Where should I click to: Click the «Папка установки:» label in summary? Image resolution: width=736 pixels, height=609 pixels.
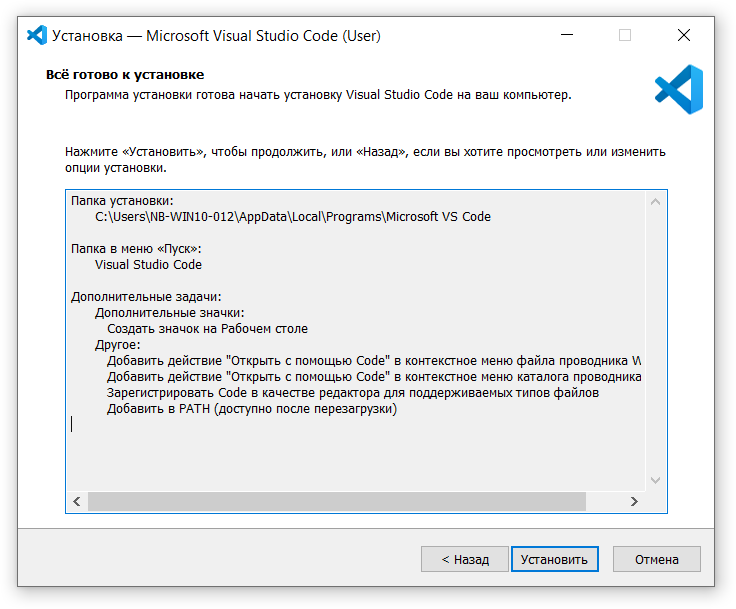point(122,201)
